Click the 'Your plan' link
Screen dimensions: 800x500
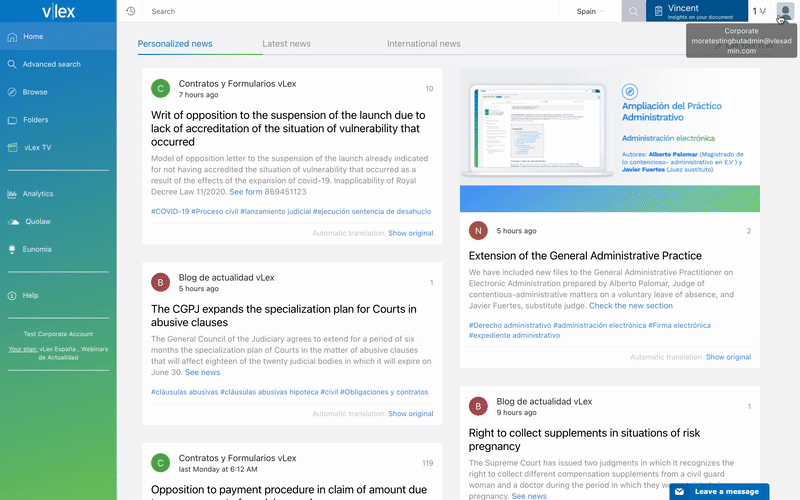pyautogui.click(x=22, y=349)
